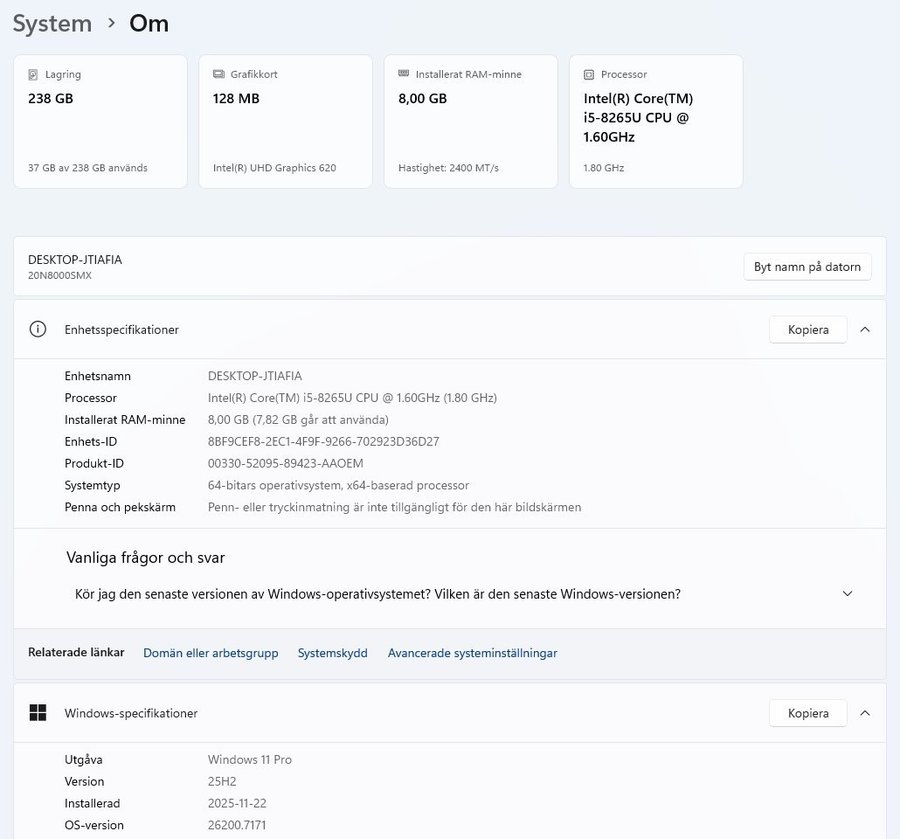
Task: Click the Om breadcrumb title
Action: pyautogui.click(x=149, y=24)
